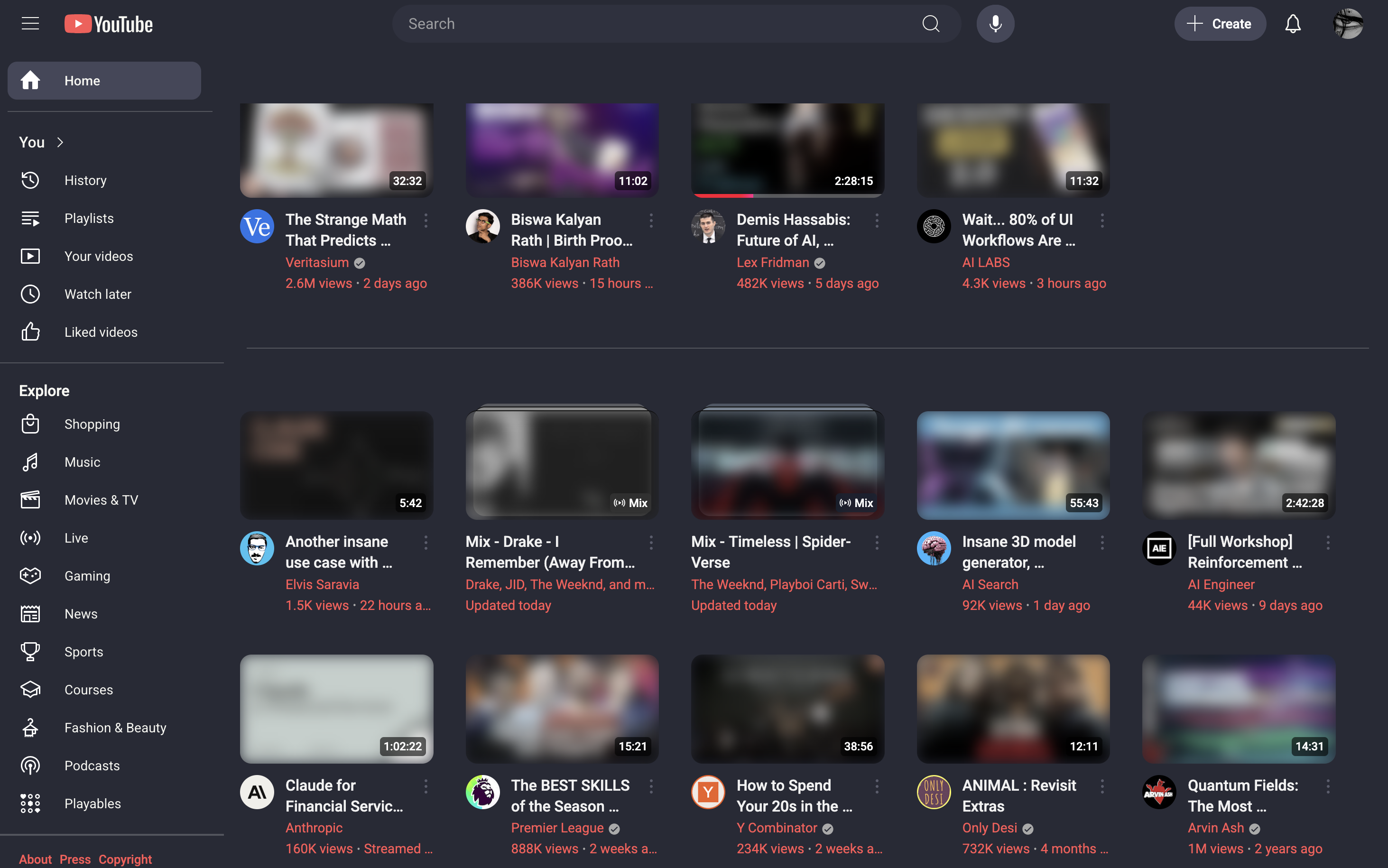Click the notifications bell
Screen dimensions: 1388x868
tap(1293, 24)
